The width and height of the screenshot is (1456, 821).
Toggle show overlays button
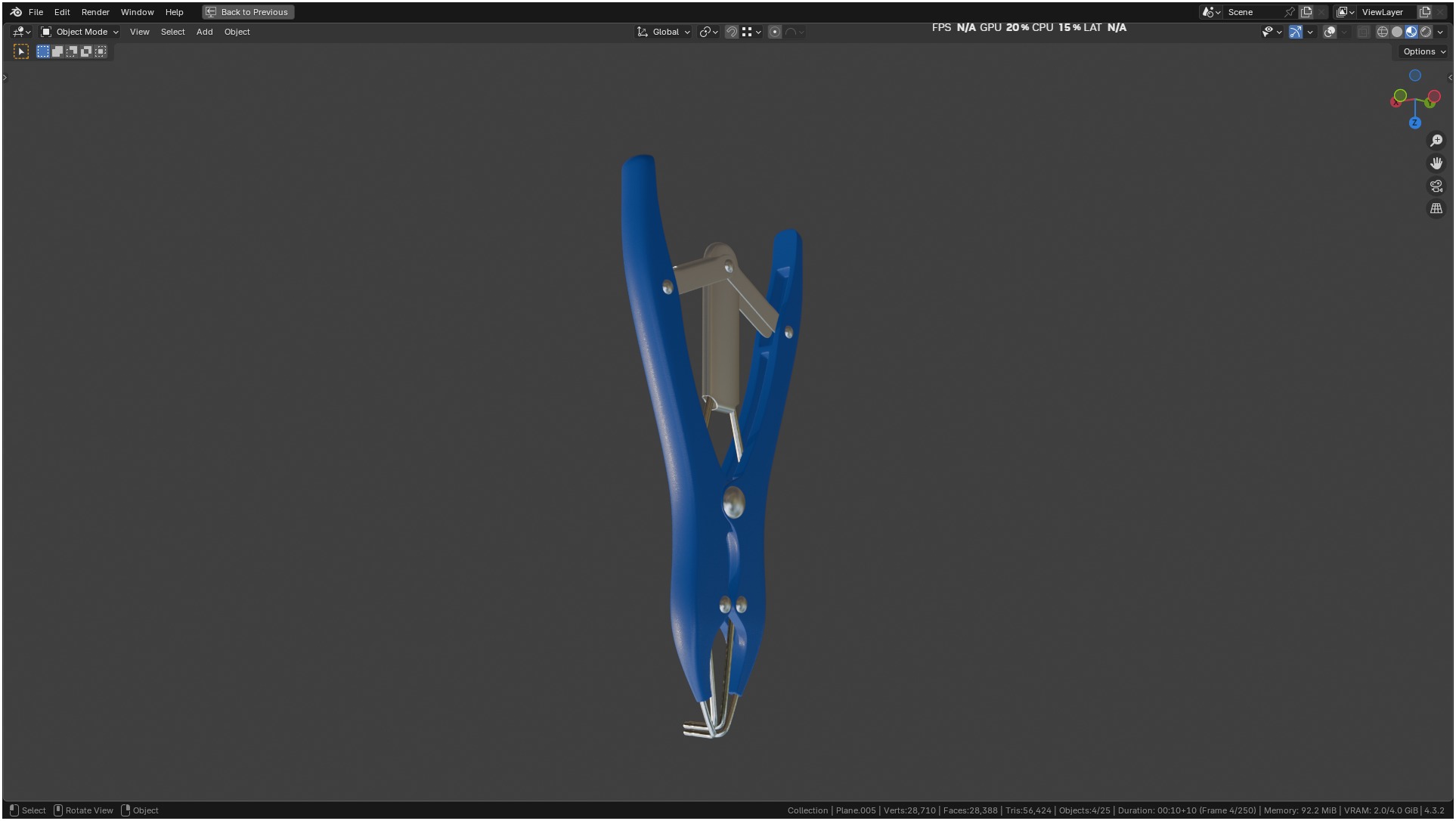click(x=1330, y=32)
